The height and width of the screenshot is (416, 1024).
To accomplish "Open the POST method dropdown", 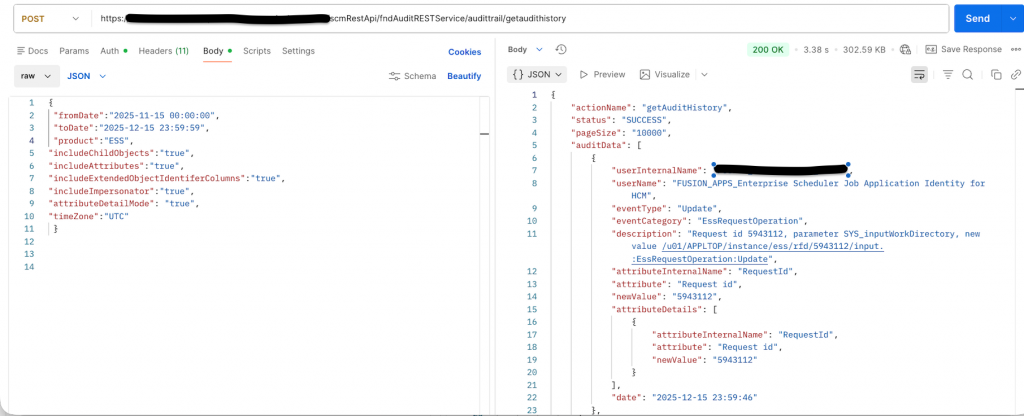I will point(50,18).
